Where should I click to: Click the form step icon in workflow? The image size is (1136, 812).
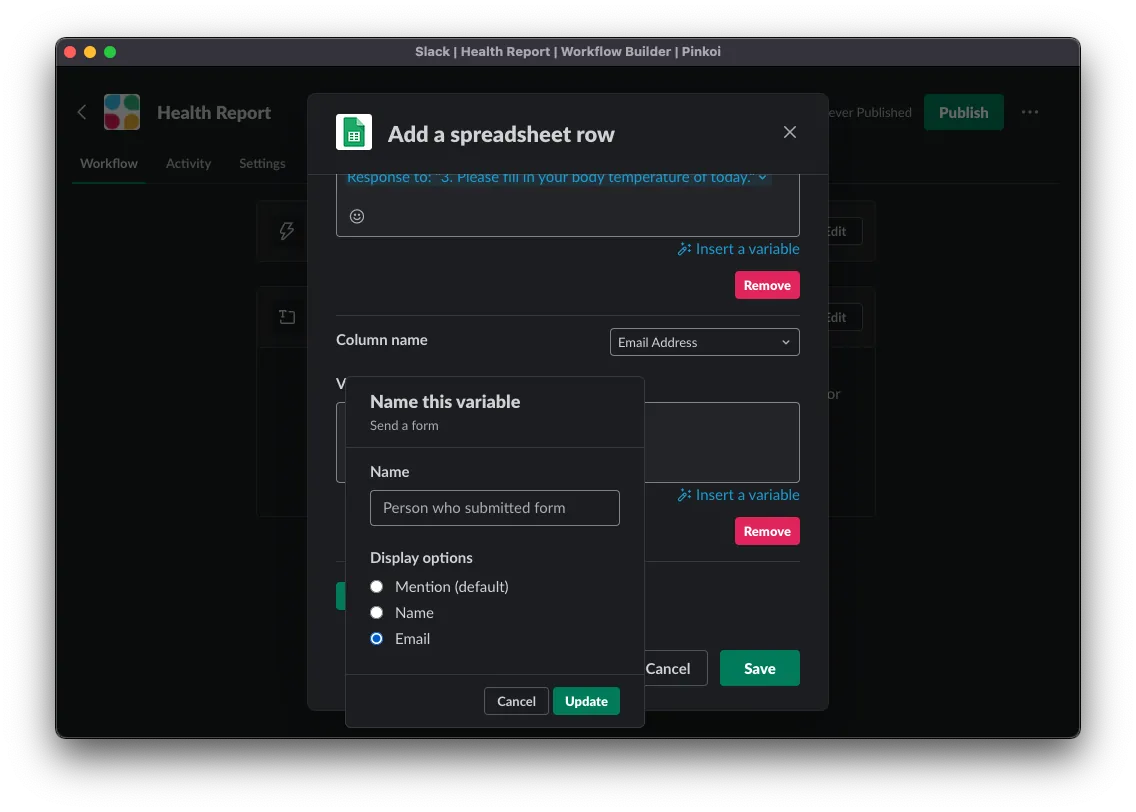[x=287, y=317]
